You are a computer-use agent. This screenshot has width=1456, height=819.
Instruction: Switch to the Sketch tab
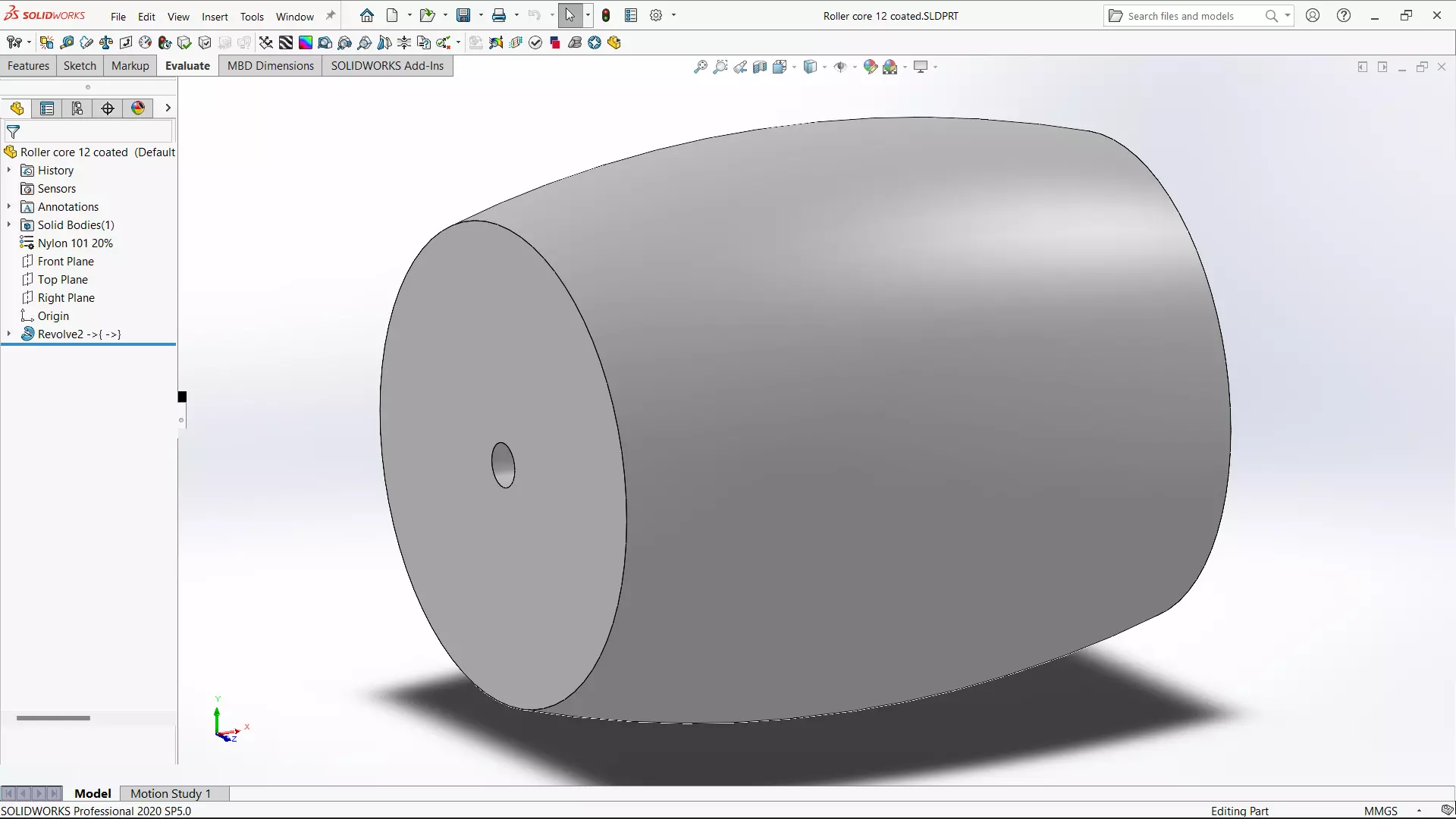(80, 65)
